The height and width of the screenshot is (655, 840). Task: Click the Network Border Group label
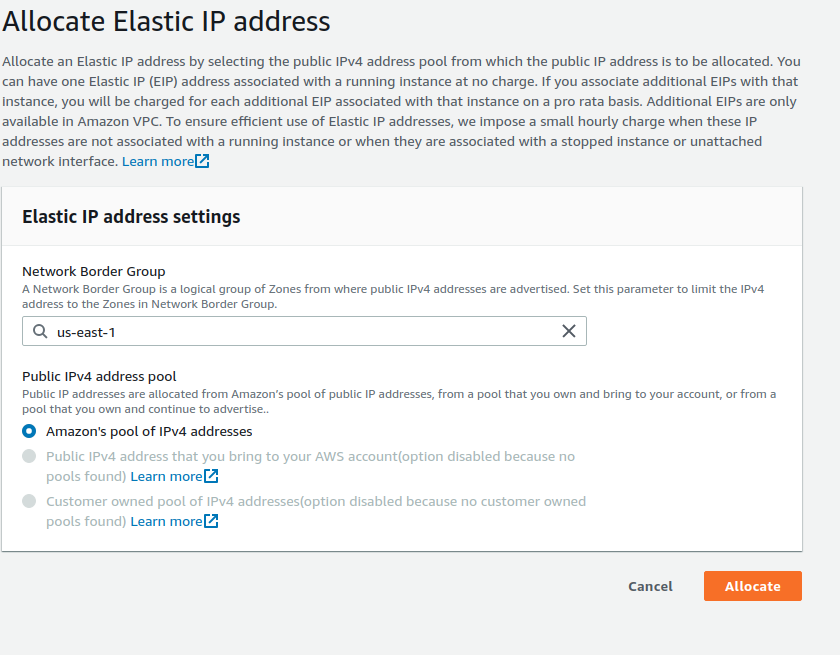click(94, 270)
